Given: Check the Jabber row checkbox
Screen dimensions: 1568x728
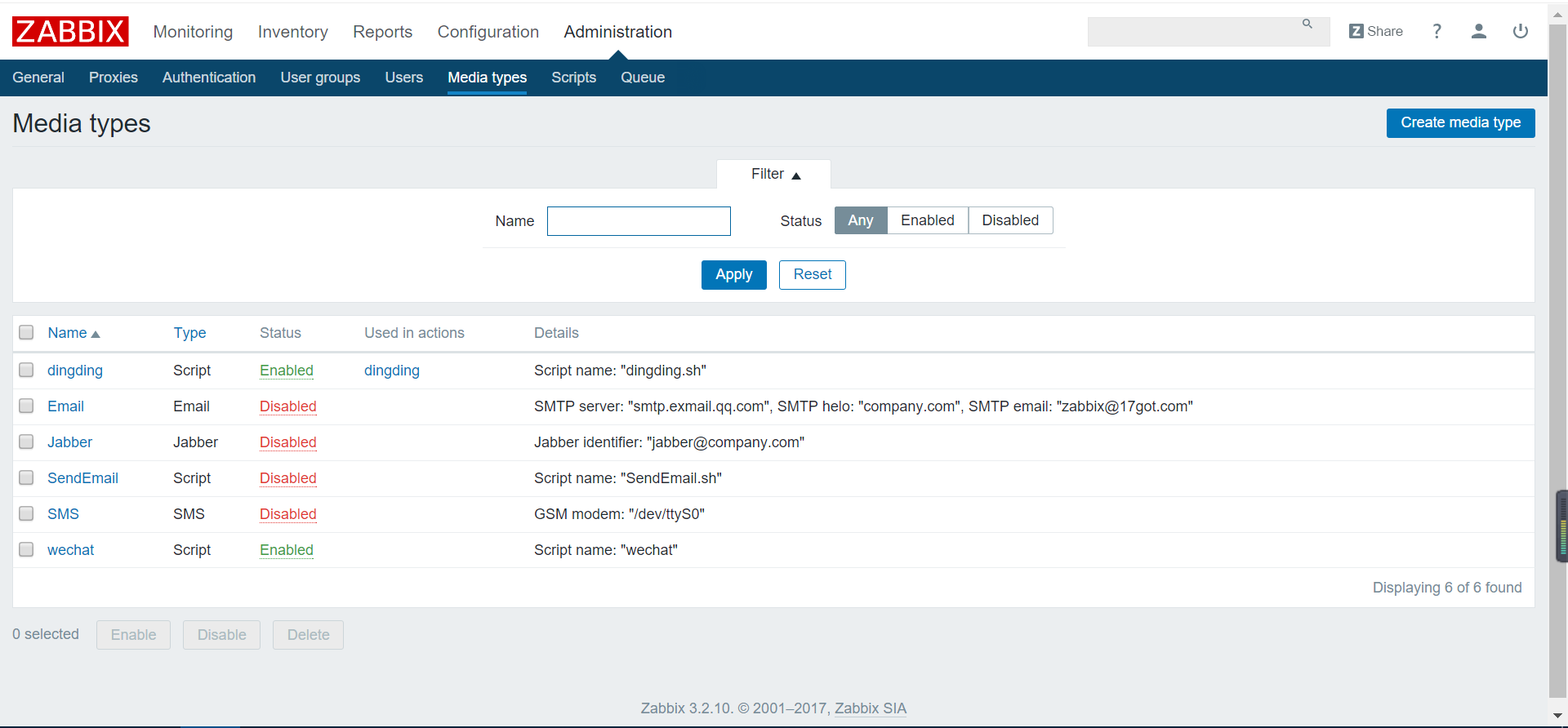Looking at the screenshot, I should [26, 442].
